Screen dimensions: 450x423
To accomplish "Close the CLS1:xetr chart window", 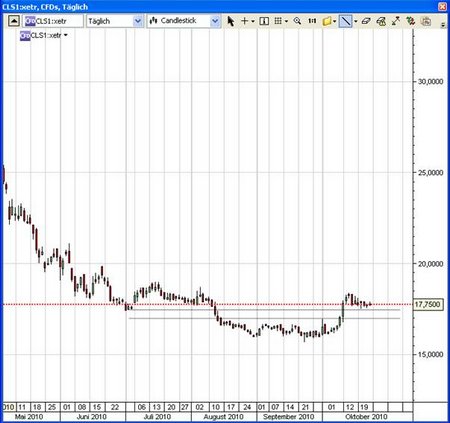I will pos(442,6).
